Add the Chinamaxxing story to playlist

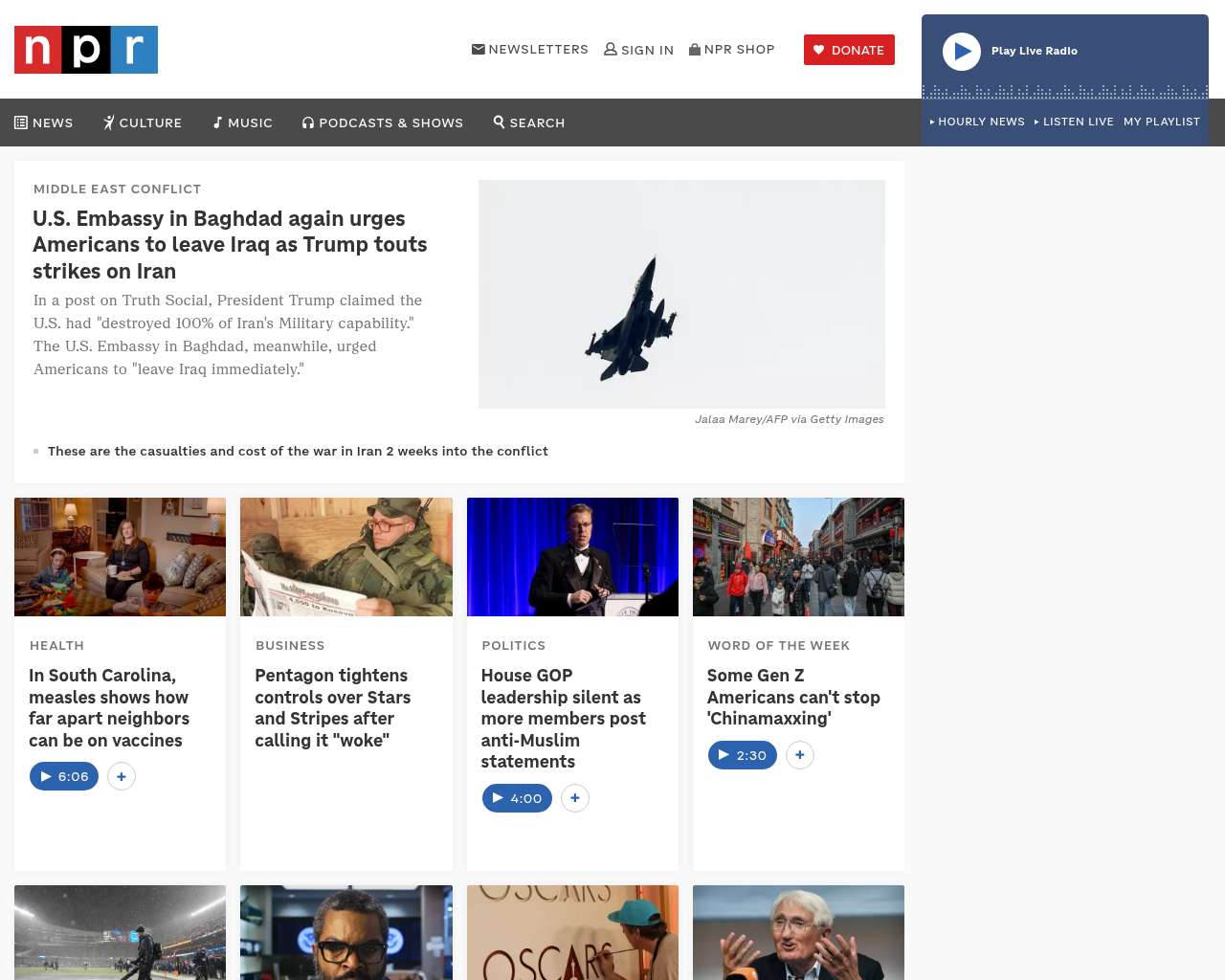(x=800, y=755)
